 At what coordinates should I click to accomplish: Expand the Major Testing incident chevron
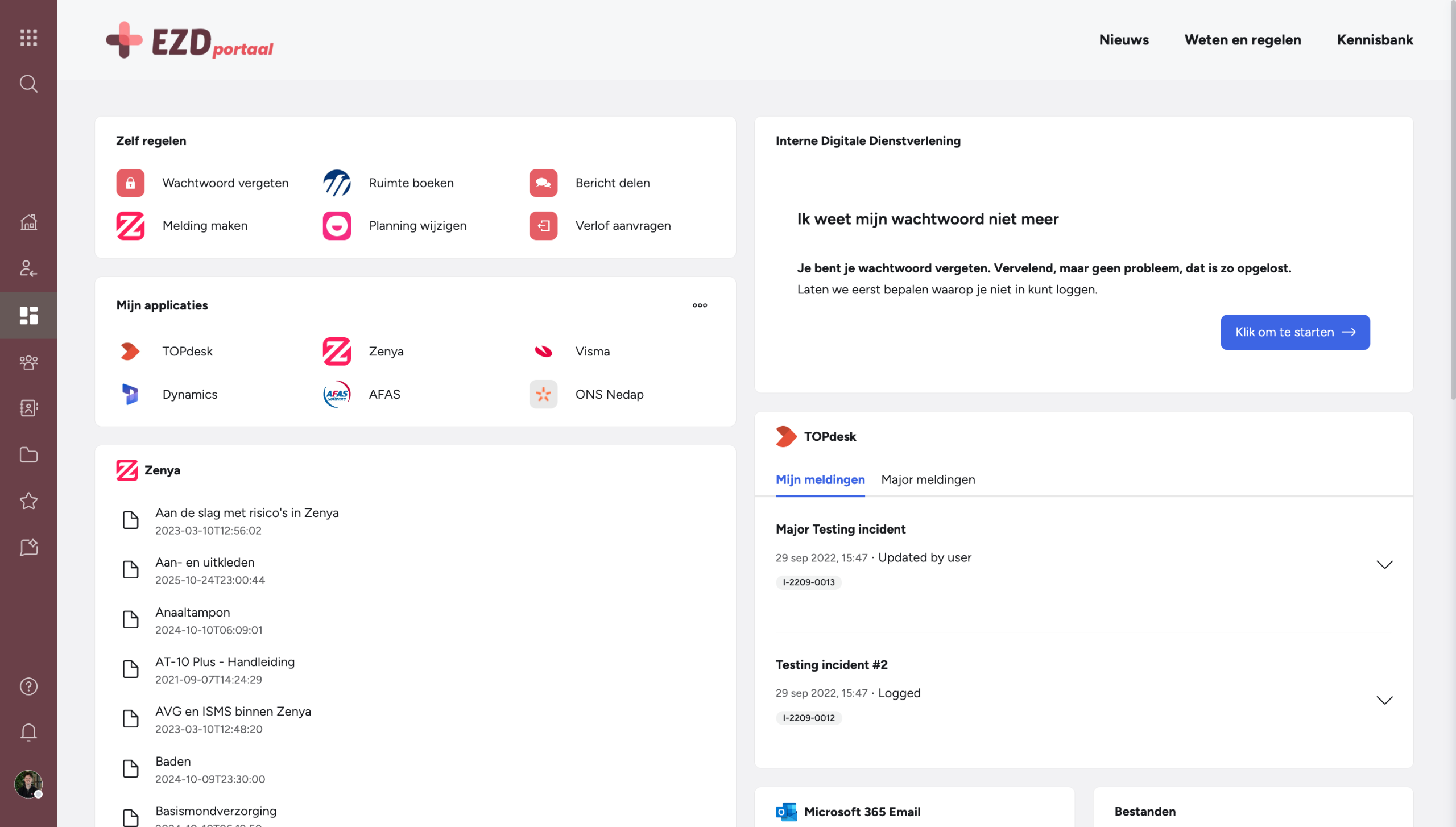coord(1384,564)
